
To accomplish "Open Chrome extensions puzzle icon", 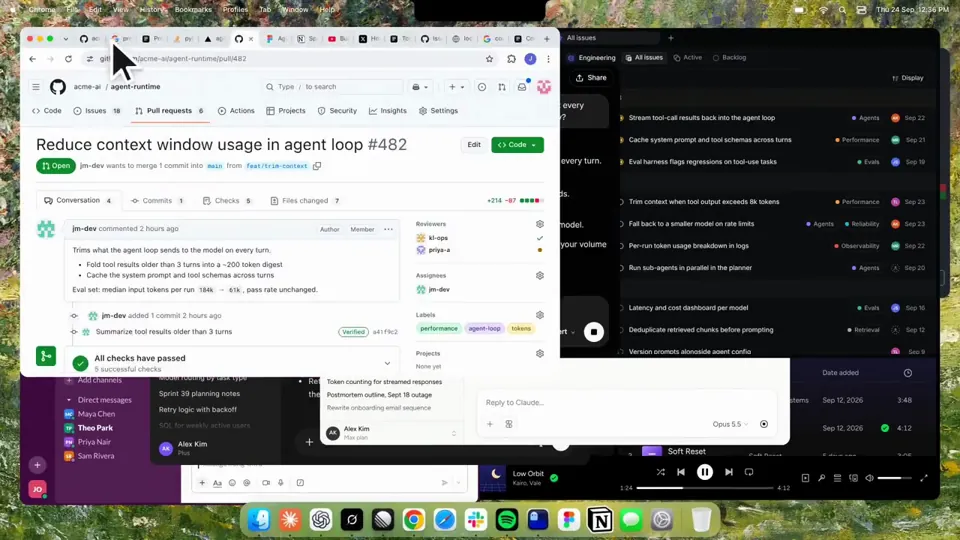I will pos(511,59).
